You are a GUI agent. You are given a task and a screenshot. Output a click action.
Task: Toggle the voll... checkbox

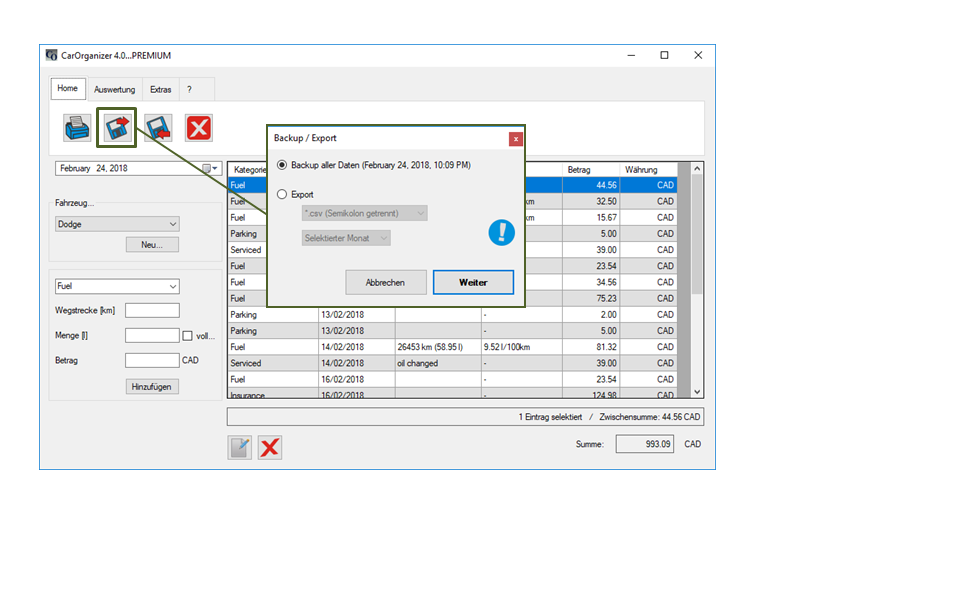(x=187, y=336)
